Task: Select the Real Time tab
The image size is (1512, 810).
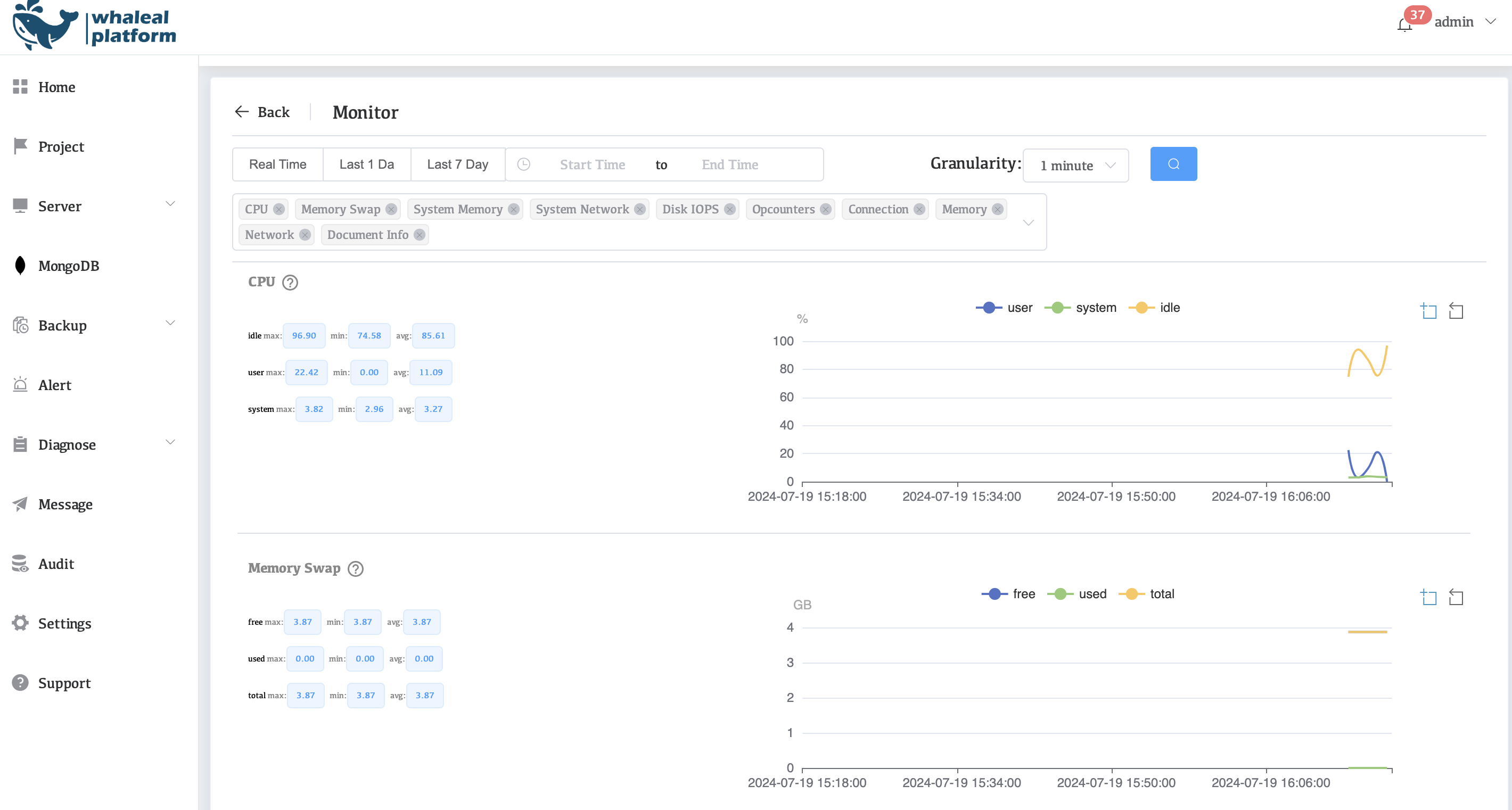Action: pos(277,164)
